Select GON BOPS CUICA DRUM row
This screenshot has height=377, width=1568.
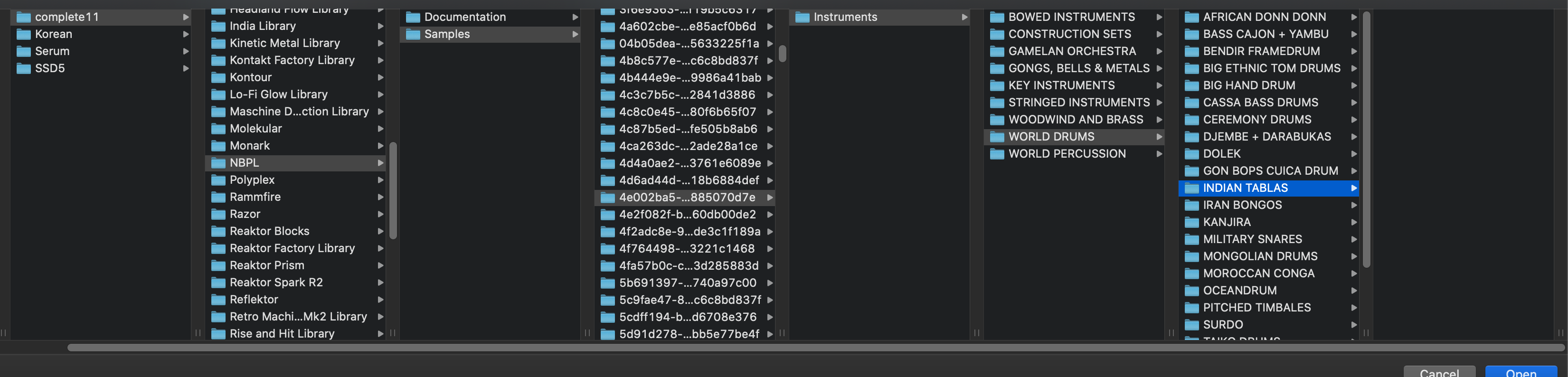pos(1269,170)
